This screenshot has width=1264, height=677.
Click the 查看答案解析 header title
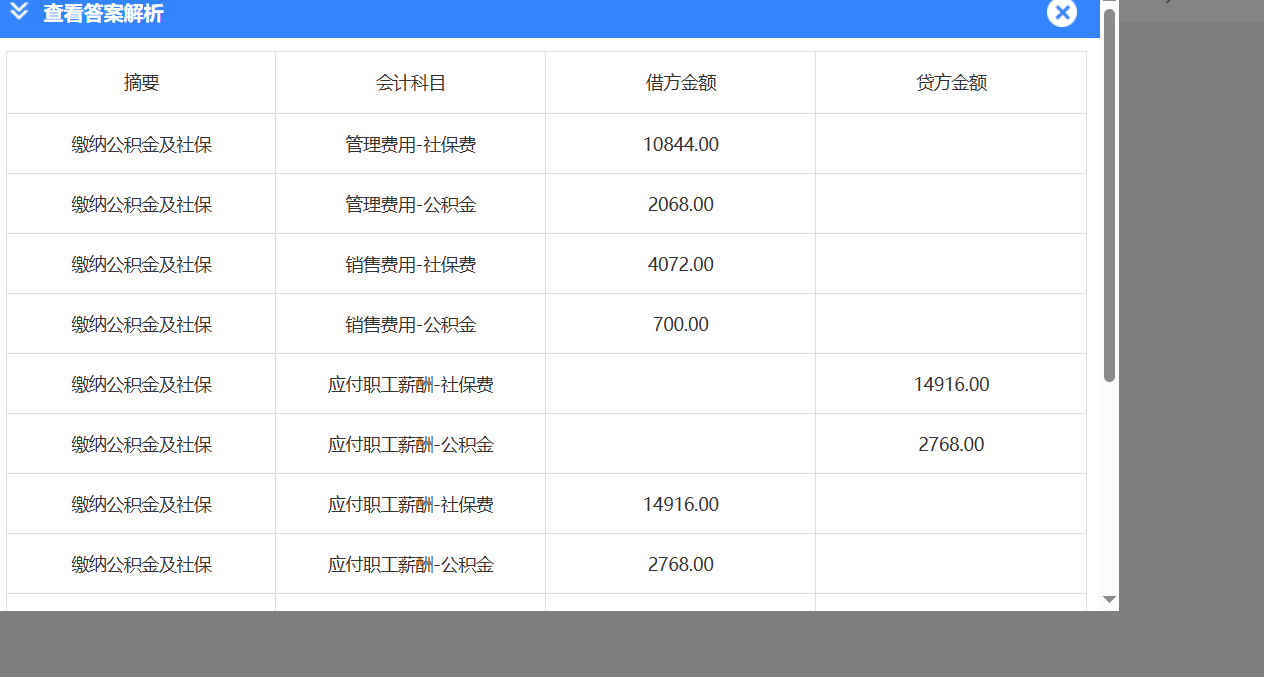click(x=103, y=14)
